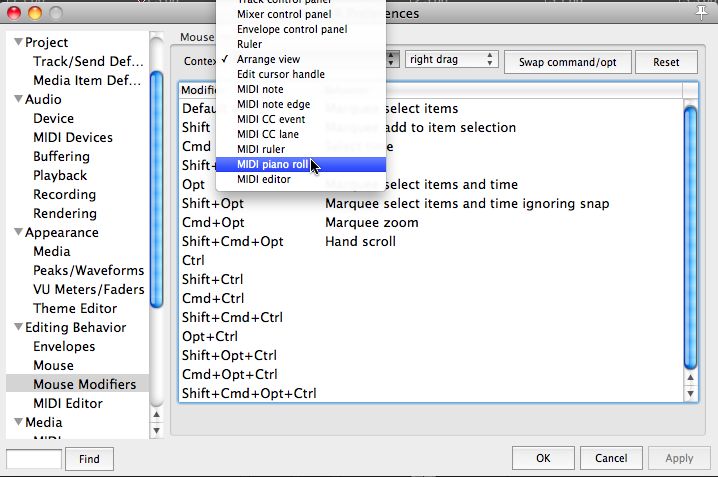This screenshot has height=477, width=718.
Task: Open Peaks/Waveforms preferences page
Action: [x=88, y=271]
